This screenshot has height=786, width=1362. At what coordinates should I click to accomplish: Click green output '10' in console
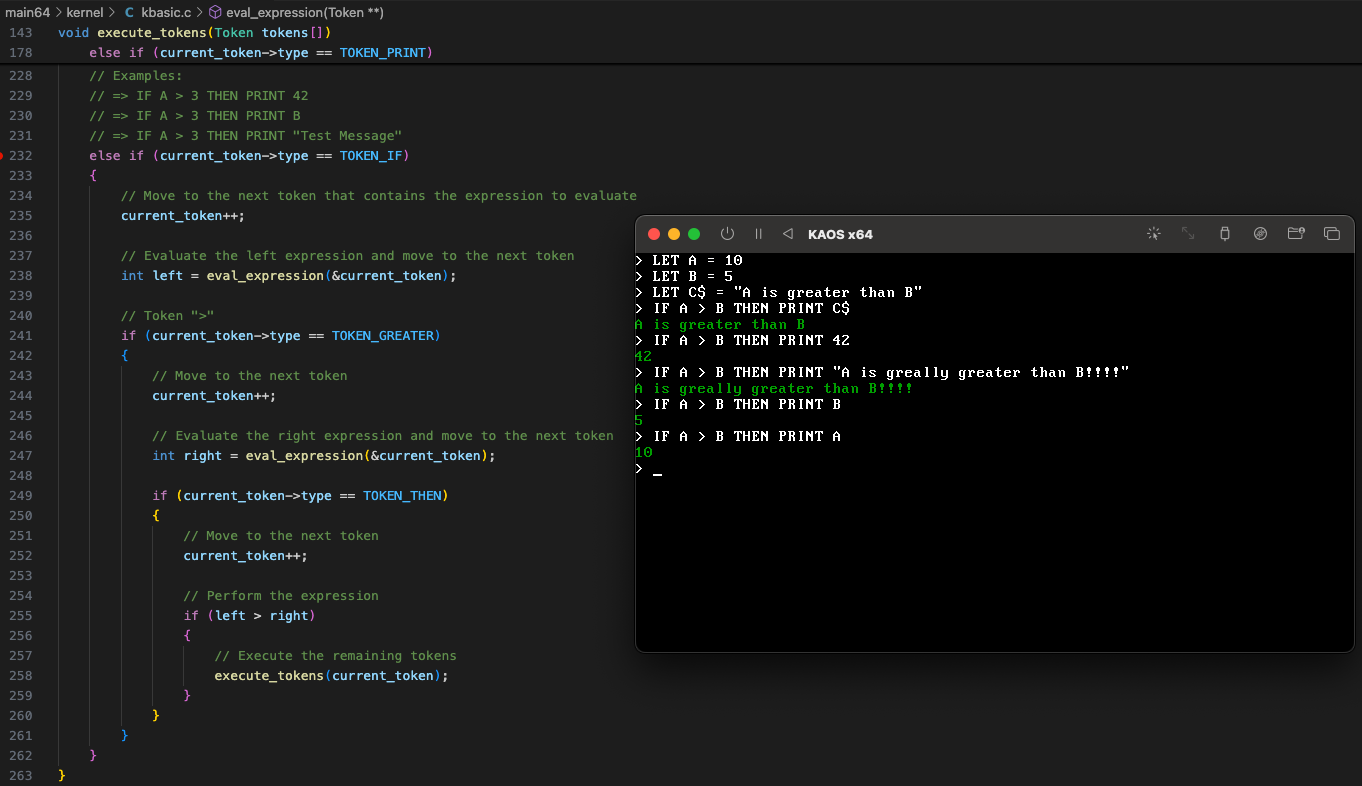tap(643, 452)
